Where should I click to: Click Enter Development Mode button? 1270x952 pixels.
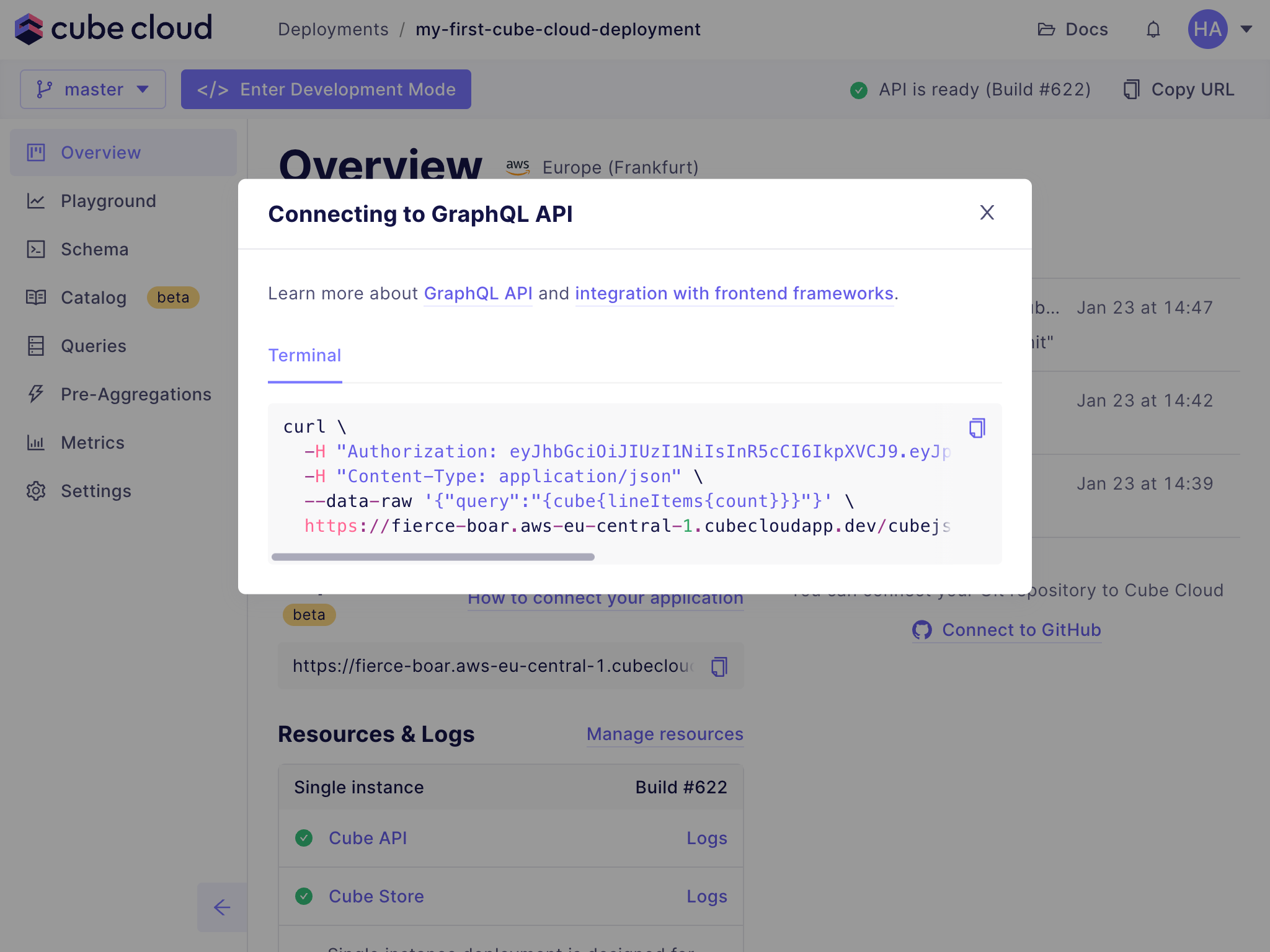pos(326,89)
